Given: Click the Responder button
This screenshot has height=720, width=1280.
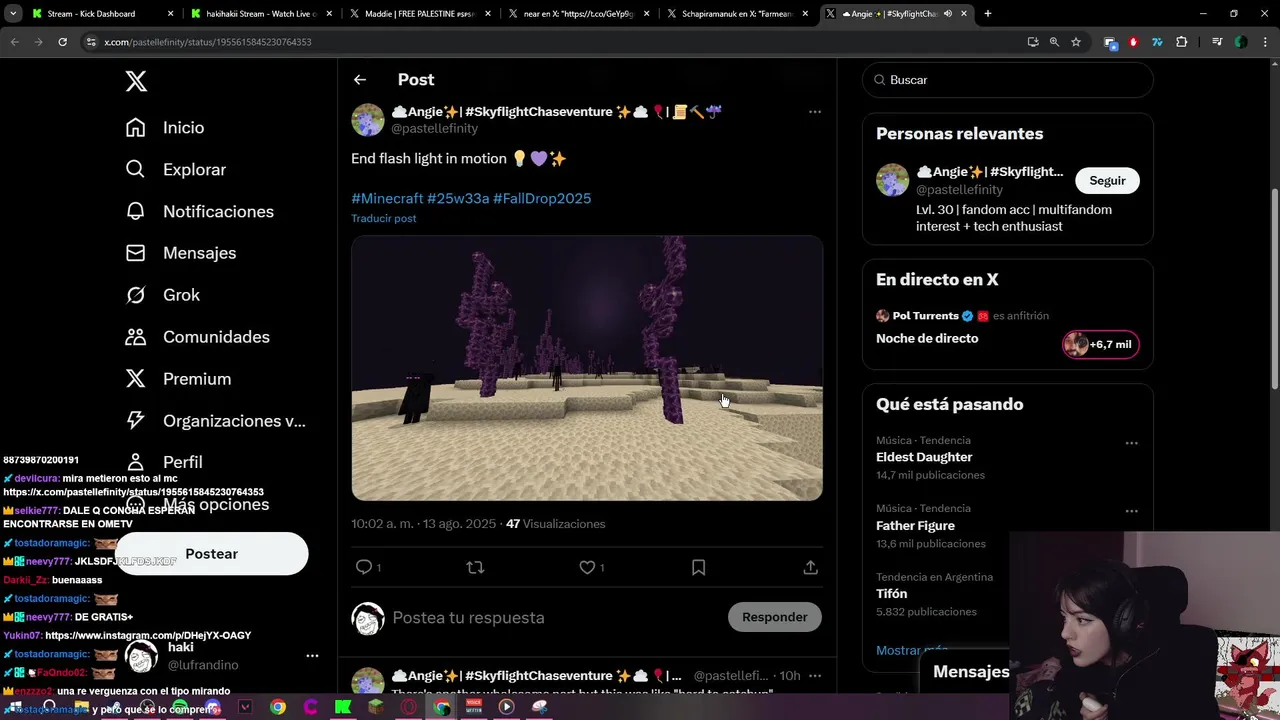Looking at the screenshot, I should click(774, 617).
